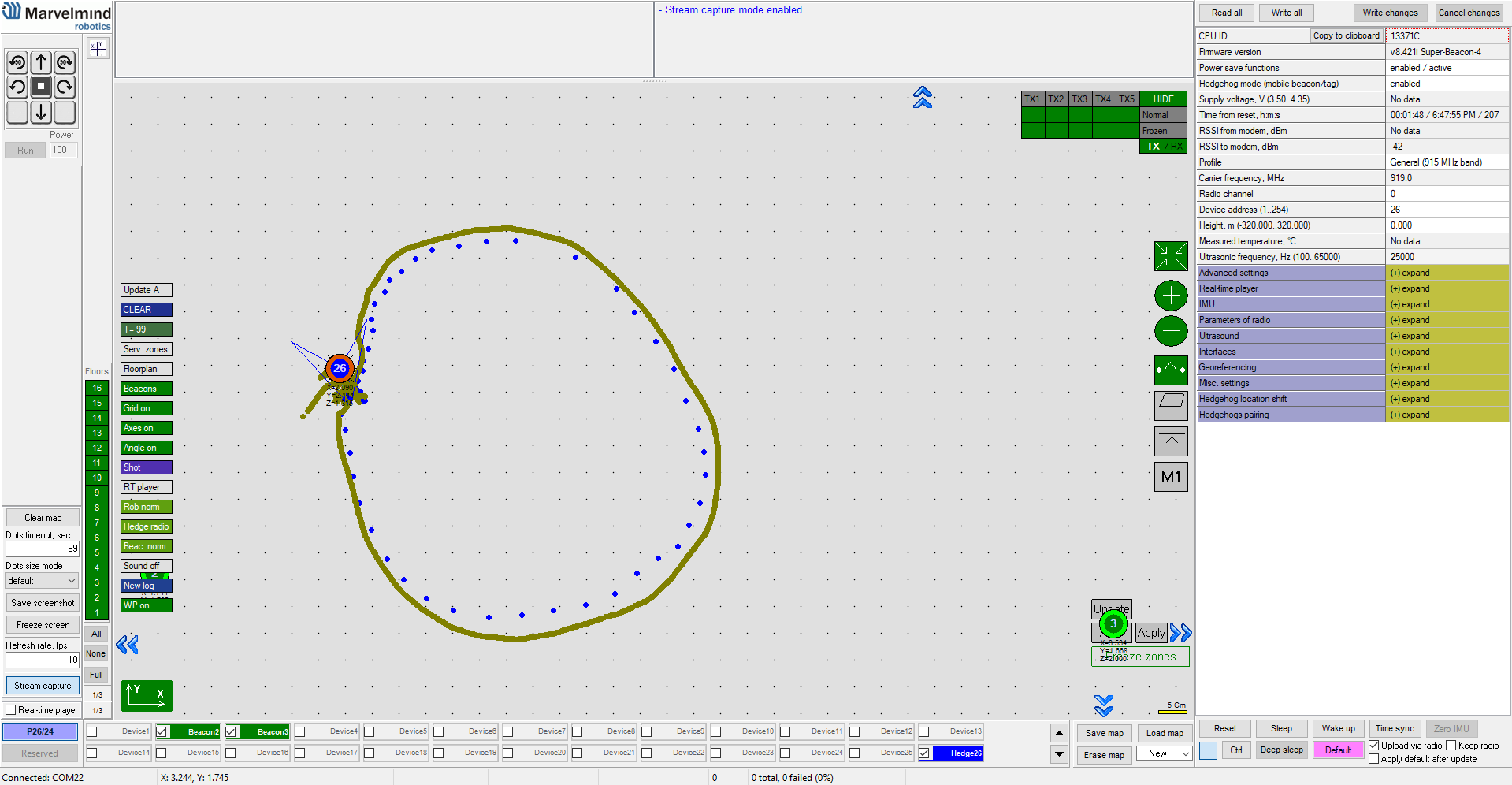Click the robot forward up-arrow icon
The height and width of the screenshot is (785, 1512).
click(x=41, y=62)
